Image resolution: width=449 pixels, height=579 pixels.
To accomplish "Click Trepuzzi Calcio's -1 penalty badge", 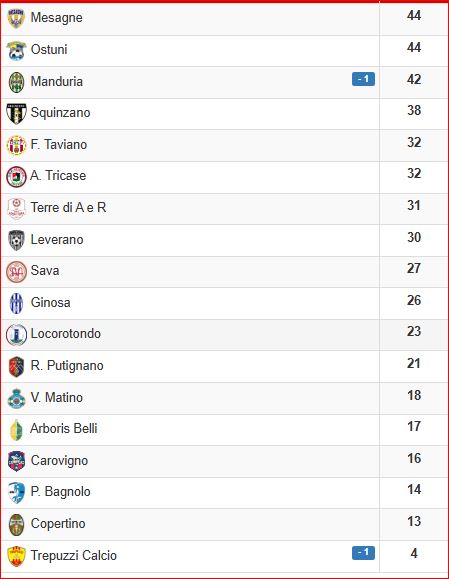I will [363, 553].
